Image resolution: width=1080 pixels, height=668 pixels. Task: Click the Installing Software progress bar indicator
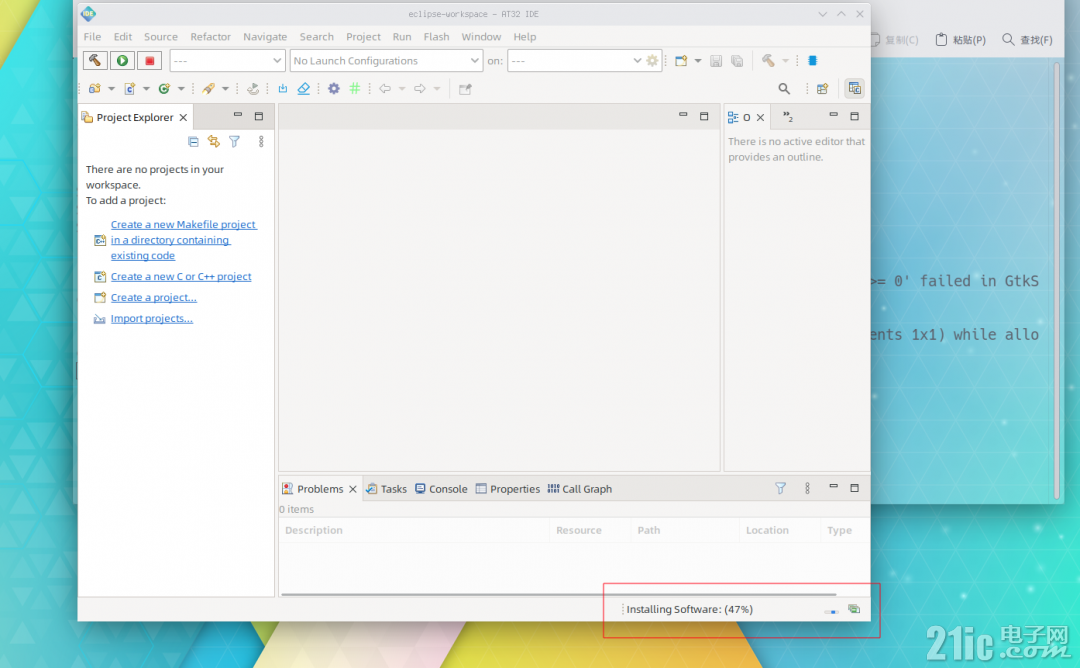(x=831, y=611)
